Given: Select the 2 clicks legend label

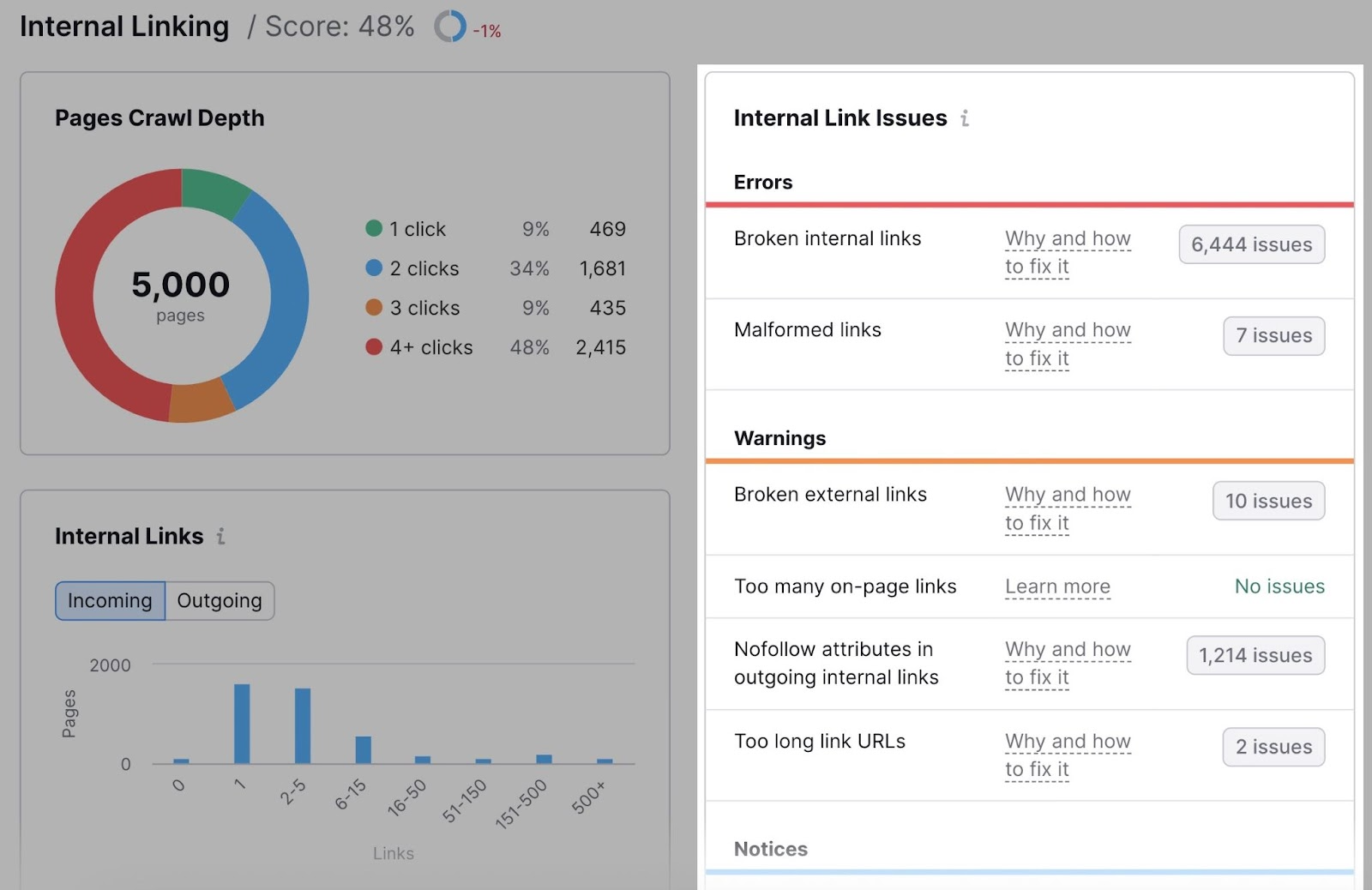Looking at the screenshot, I should point(424,268).
